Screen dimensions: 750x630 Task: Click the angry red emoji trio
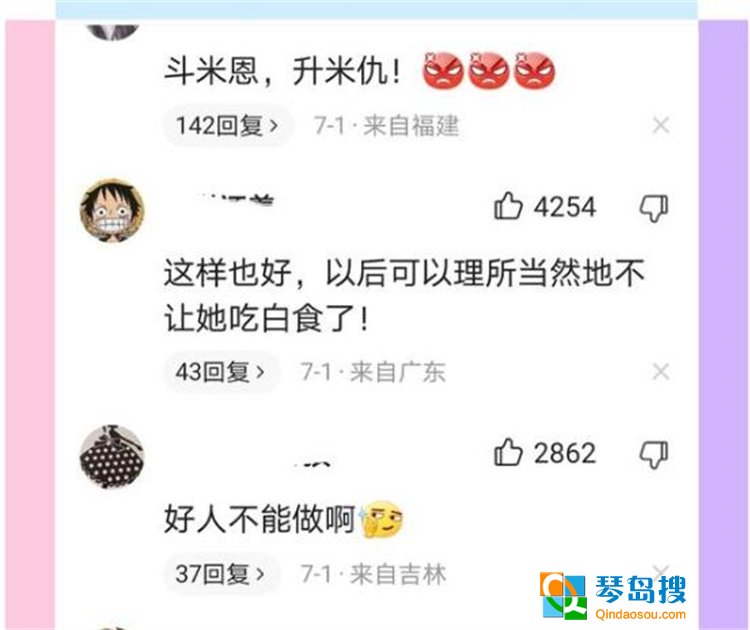(489, 70)
